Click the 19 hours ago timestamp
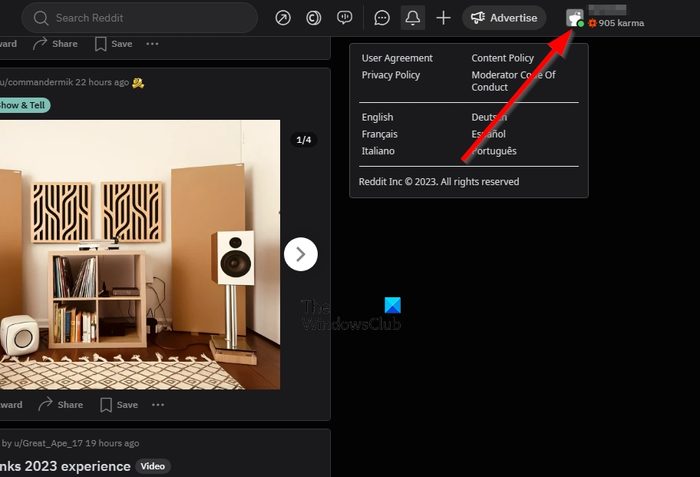700x477 pixels. click(112, 443)
